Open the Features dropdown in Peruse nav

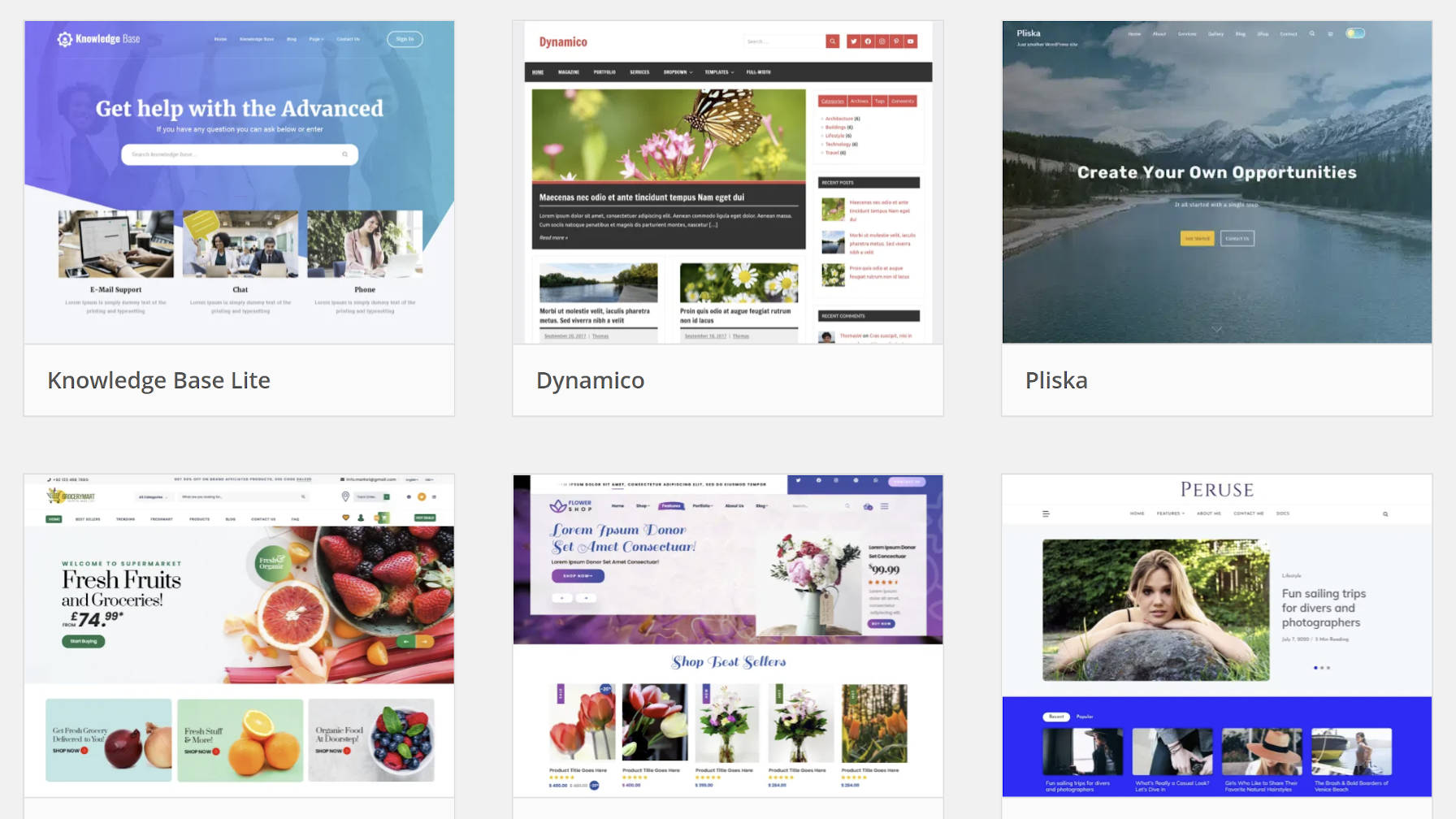coord(1171,513)
